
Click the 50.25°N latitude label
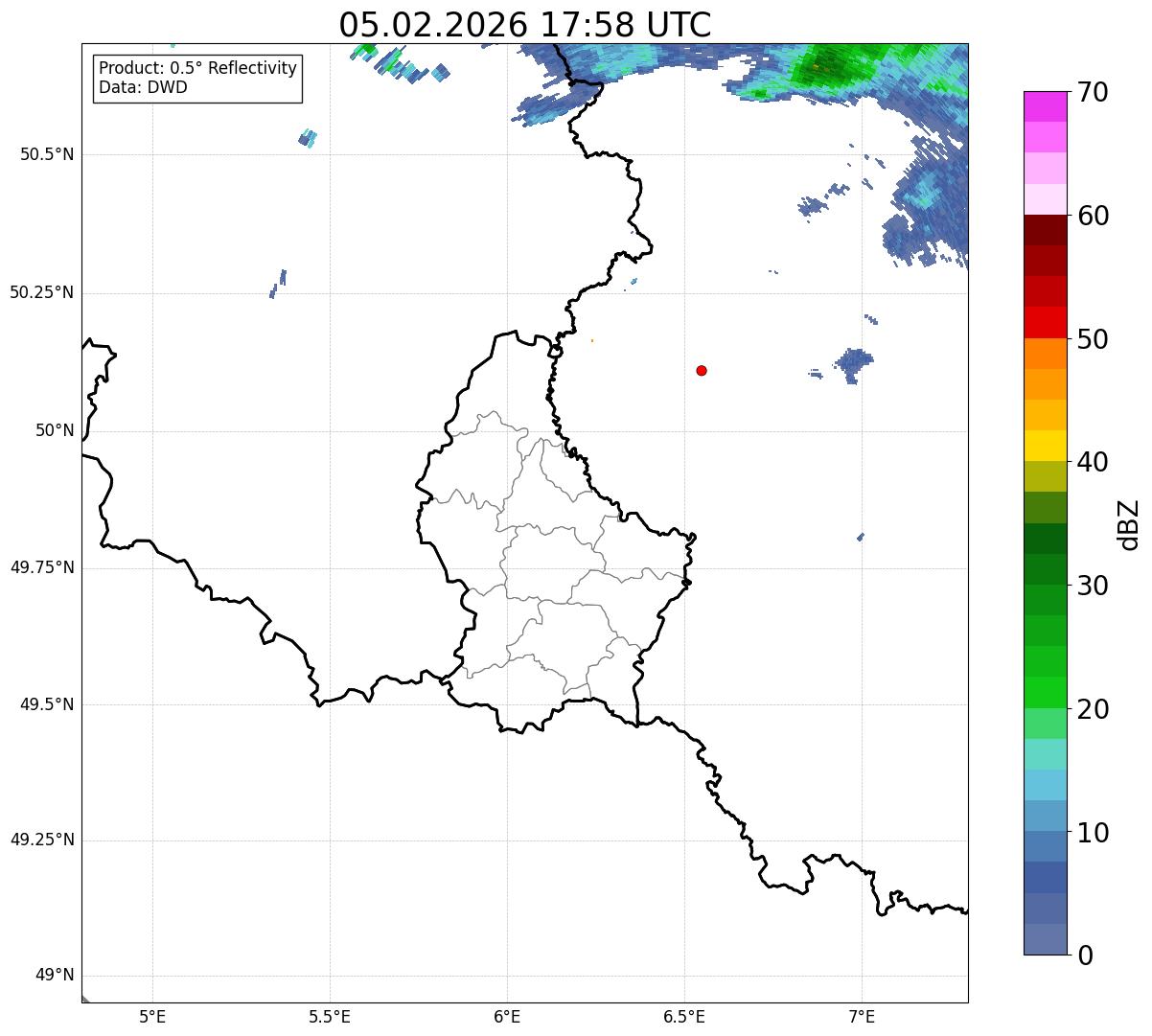pos(41,292)
